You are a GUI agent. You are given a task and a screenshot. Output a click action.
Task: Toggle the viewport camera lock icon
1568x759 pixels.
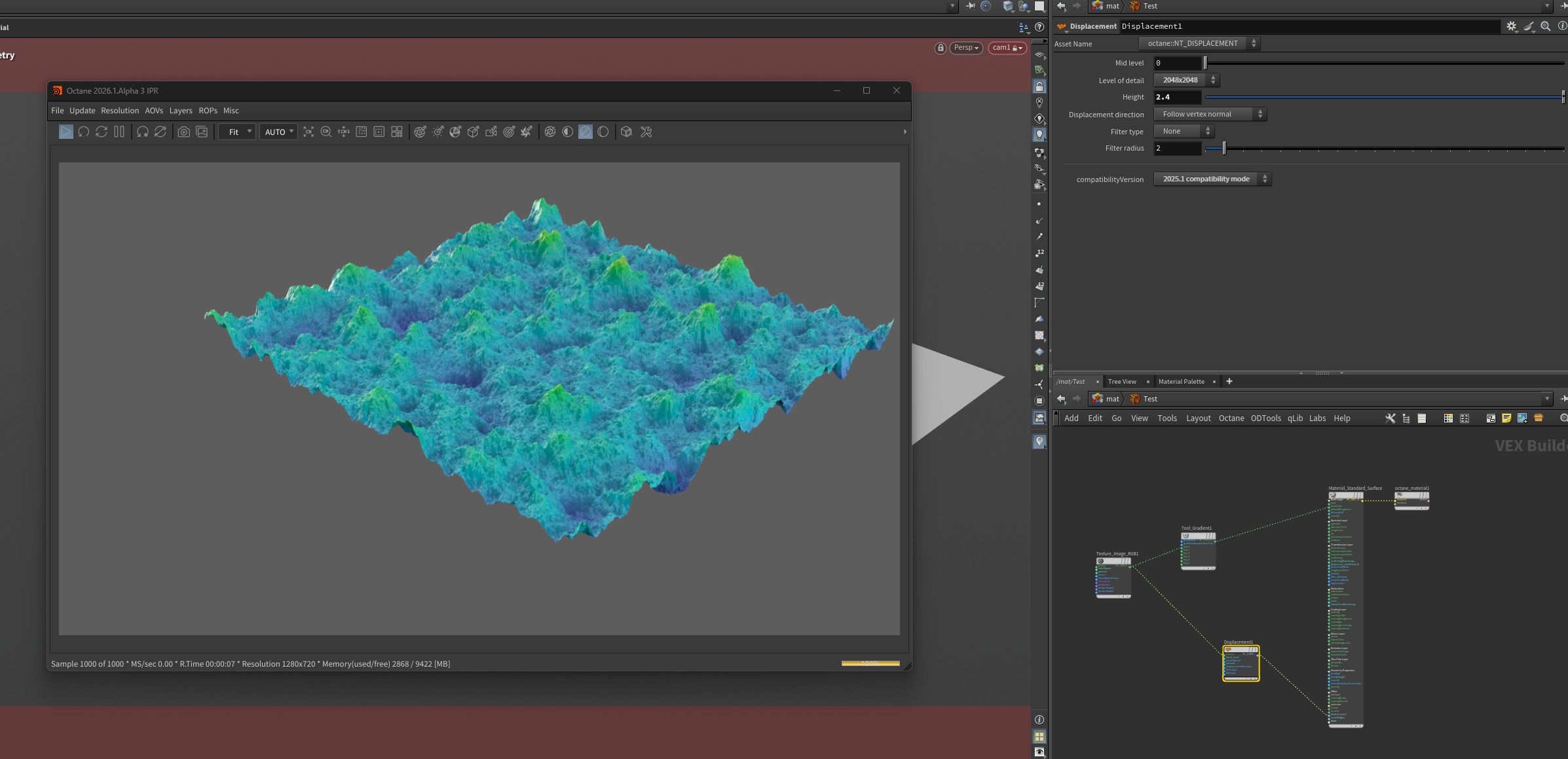coord(941,48)
